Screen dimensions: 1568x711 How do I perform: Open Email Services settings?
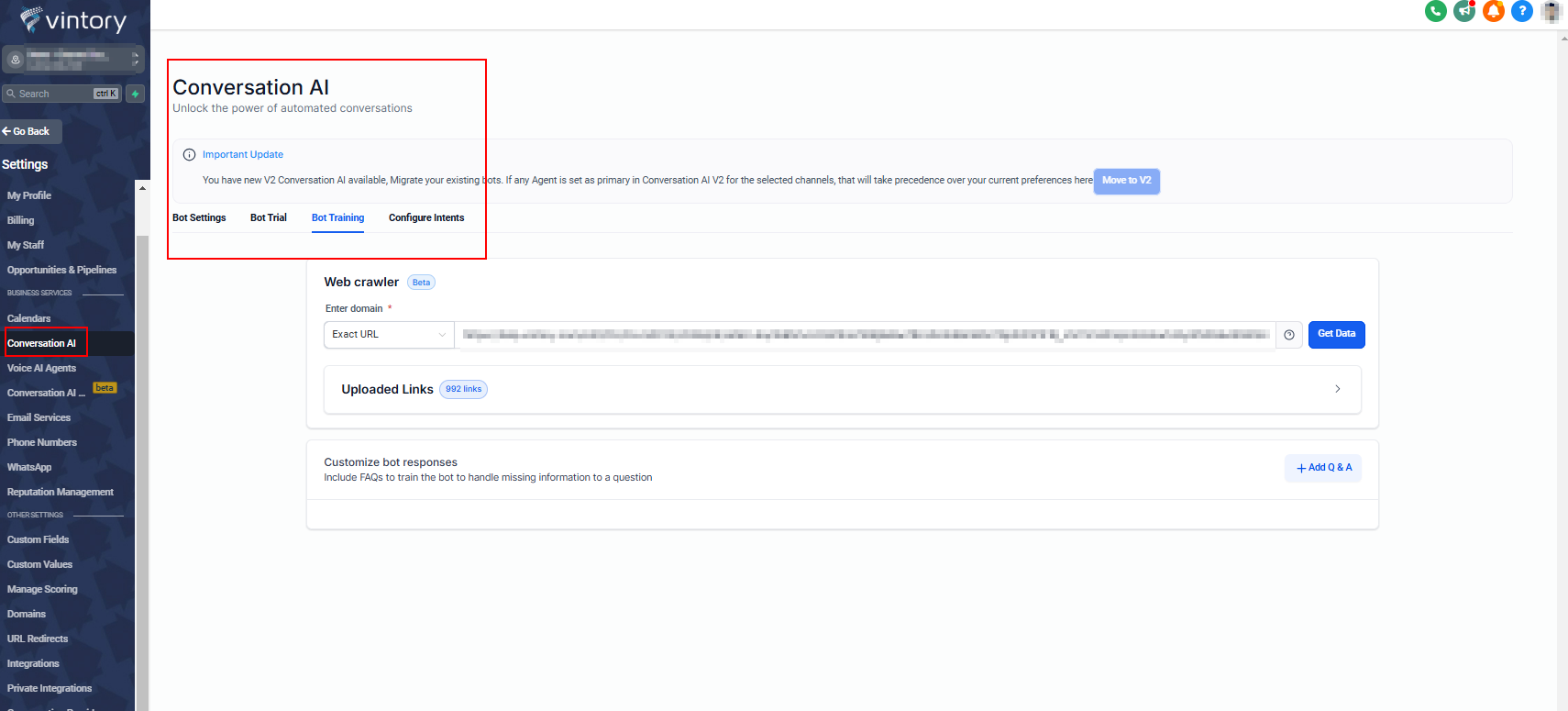39,417
